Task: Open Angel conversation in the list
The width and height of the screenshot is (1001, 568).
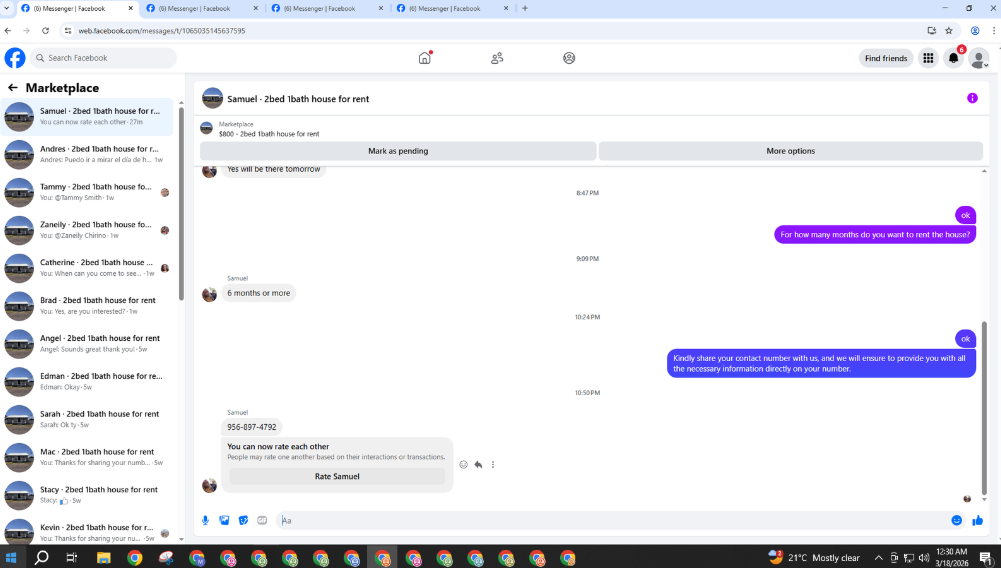Action: coord(87,343)
